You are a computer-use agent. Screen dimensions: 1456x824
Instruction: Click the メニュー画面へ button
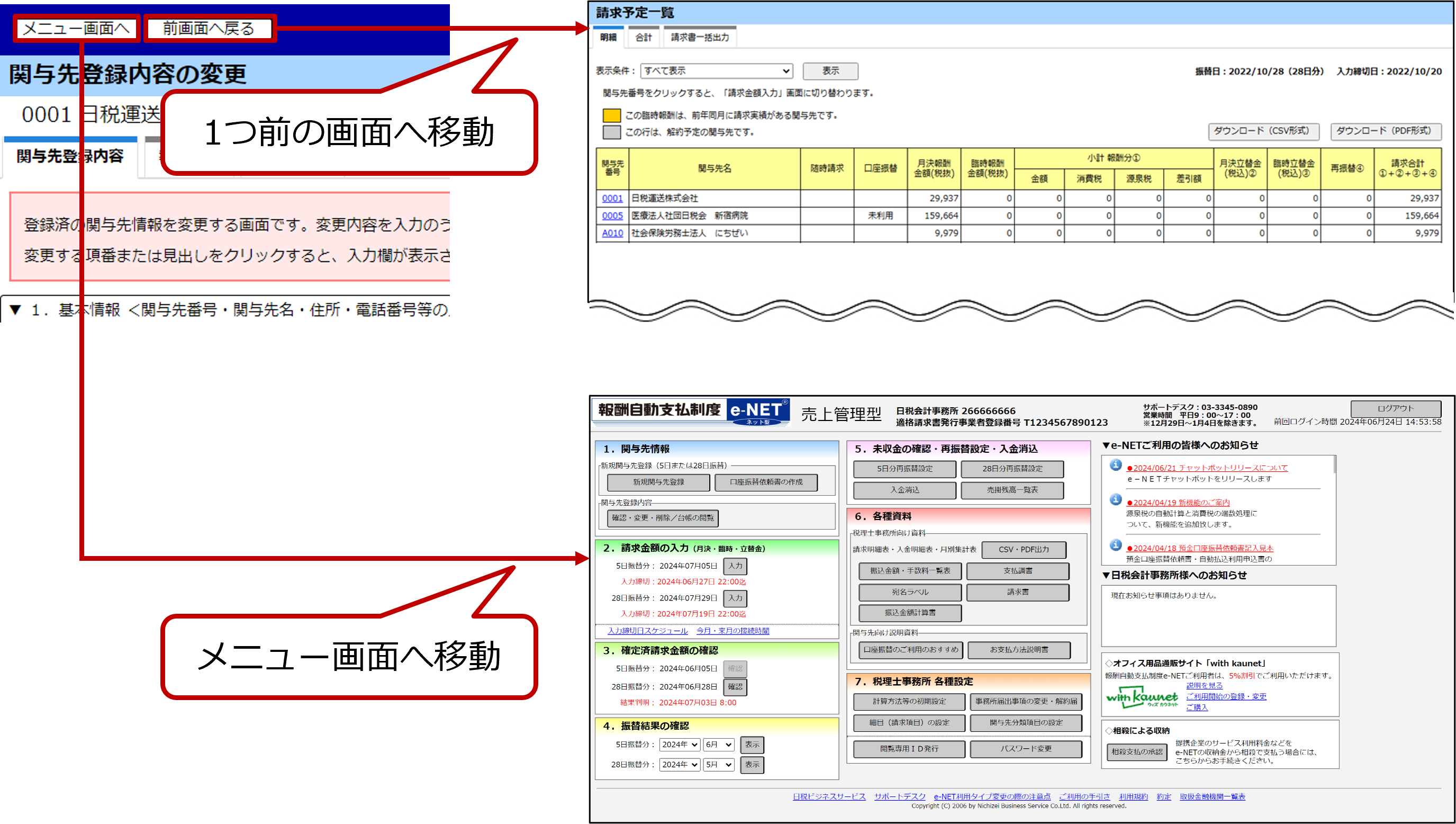pyautogui.click(x=76, y=28)
